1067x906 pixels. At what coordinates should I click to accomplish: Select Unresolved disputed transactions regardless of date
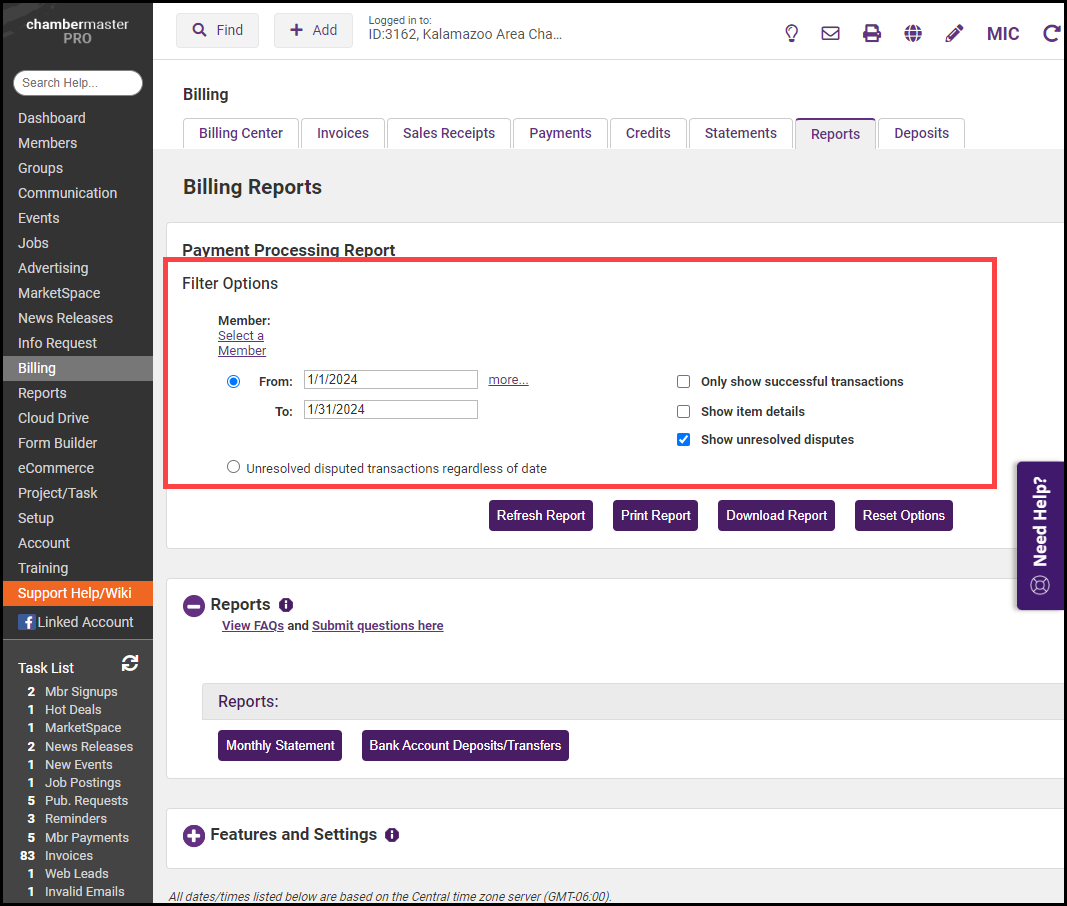pyautogui.click(x=234, y=467)
